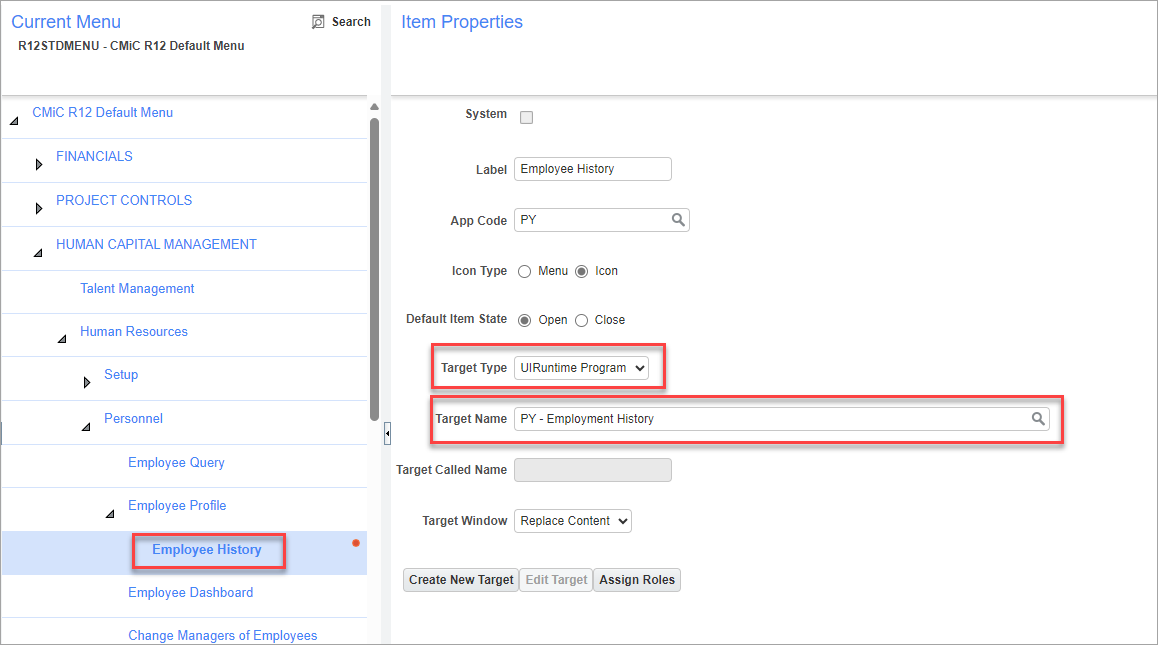This screenshot has height=645, width=1158.
Task: Click the Assign Roles button
Action: pos(636,579)
